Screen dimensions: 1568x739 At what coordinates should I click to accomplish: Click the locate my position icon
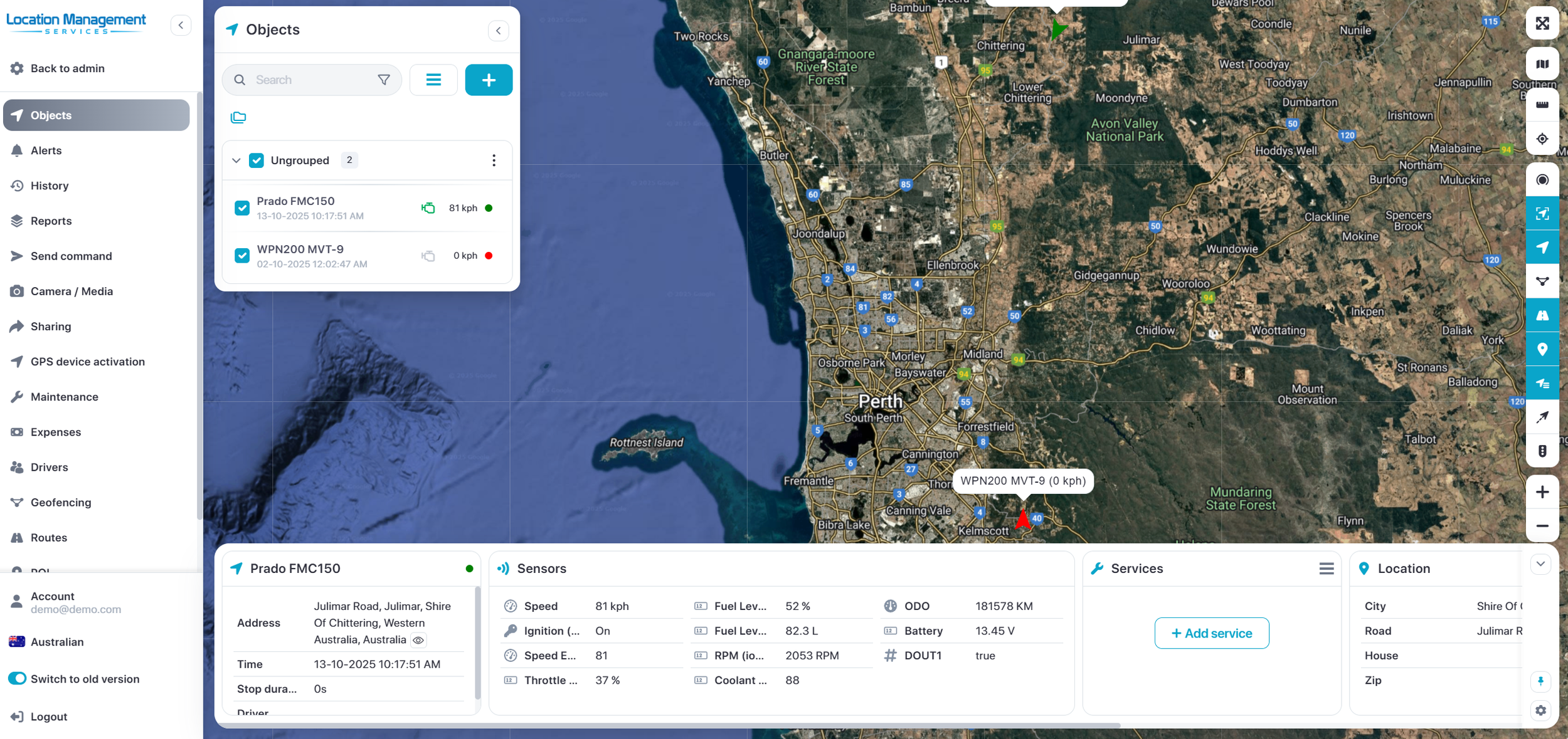pyautogui.click(x=1542, y=139)
